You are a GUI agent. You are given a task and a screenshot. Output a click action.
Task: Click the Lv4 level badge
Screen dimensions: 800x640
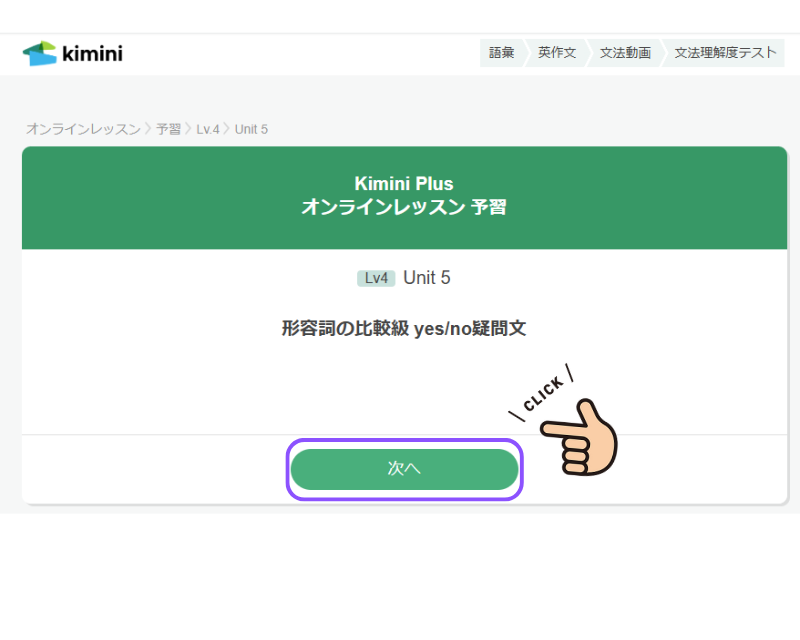coord(376,278)
